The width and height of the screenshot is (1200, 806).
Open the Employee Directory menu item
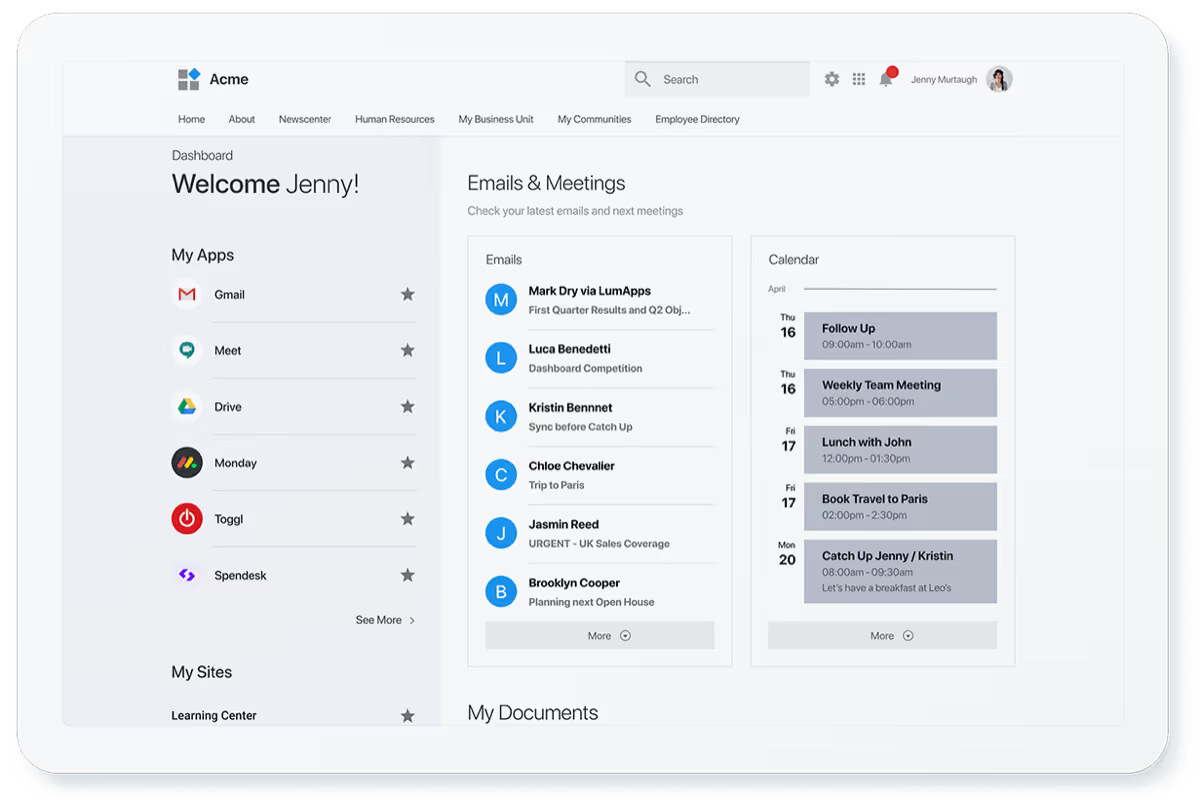(x=697, y=119)
